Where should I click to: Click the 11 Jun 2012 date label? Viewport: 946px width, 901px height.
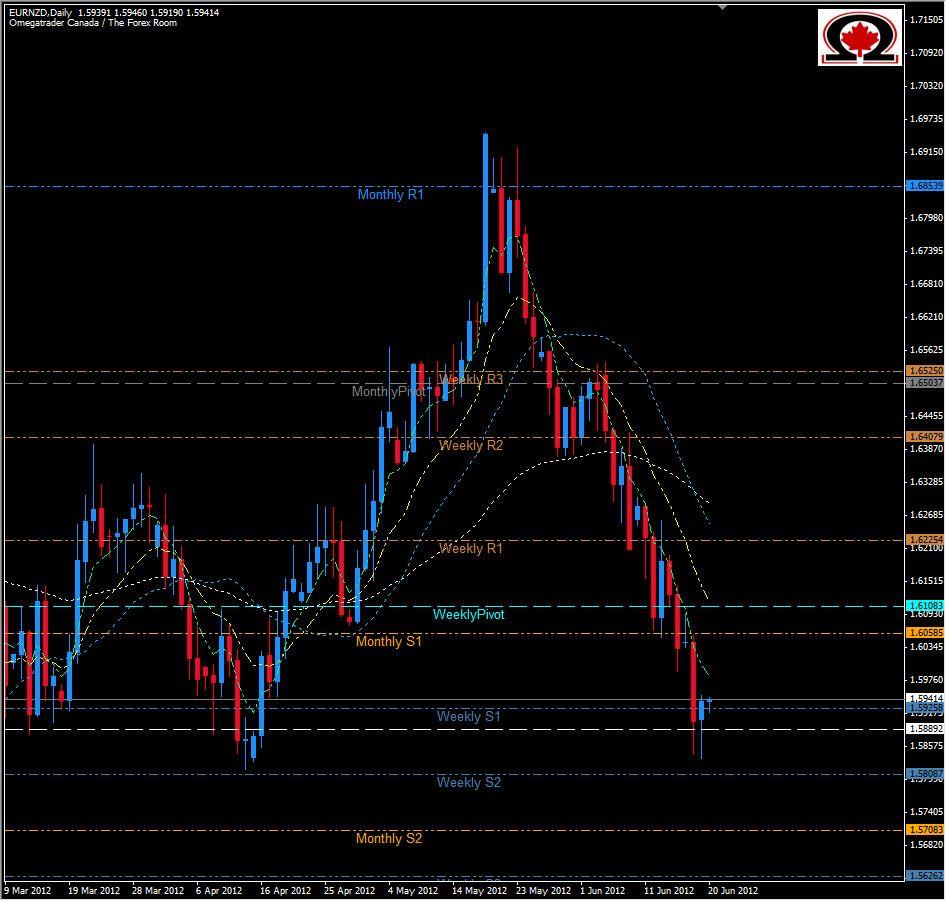669,891
